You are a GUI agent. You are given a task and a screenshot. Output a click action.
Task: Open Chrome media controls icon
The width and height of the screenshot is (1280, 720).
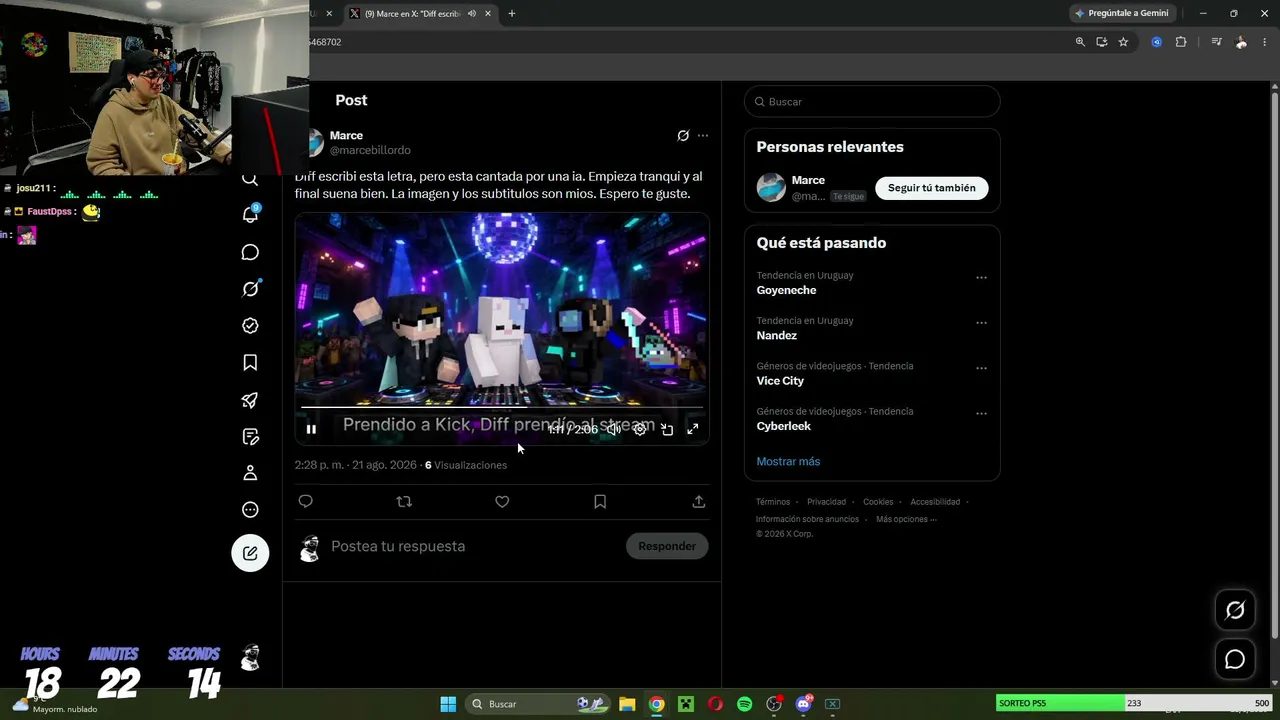pyautogui.click(x=1216, y=42)
